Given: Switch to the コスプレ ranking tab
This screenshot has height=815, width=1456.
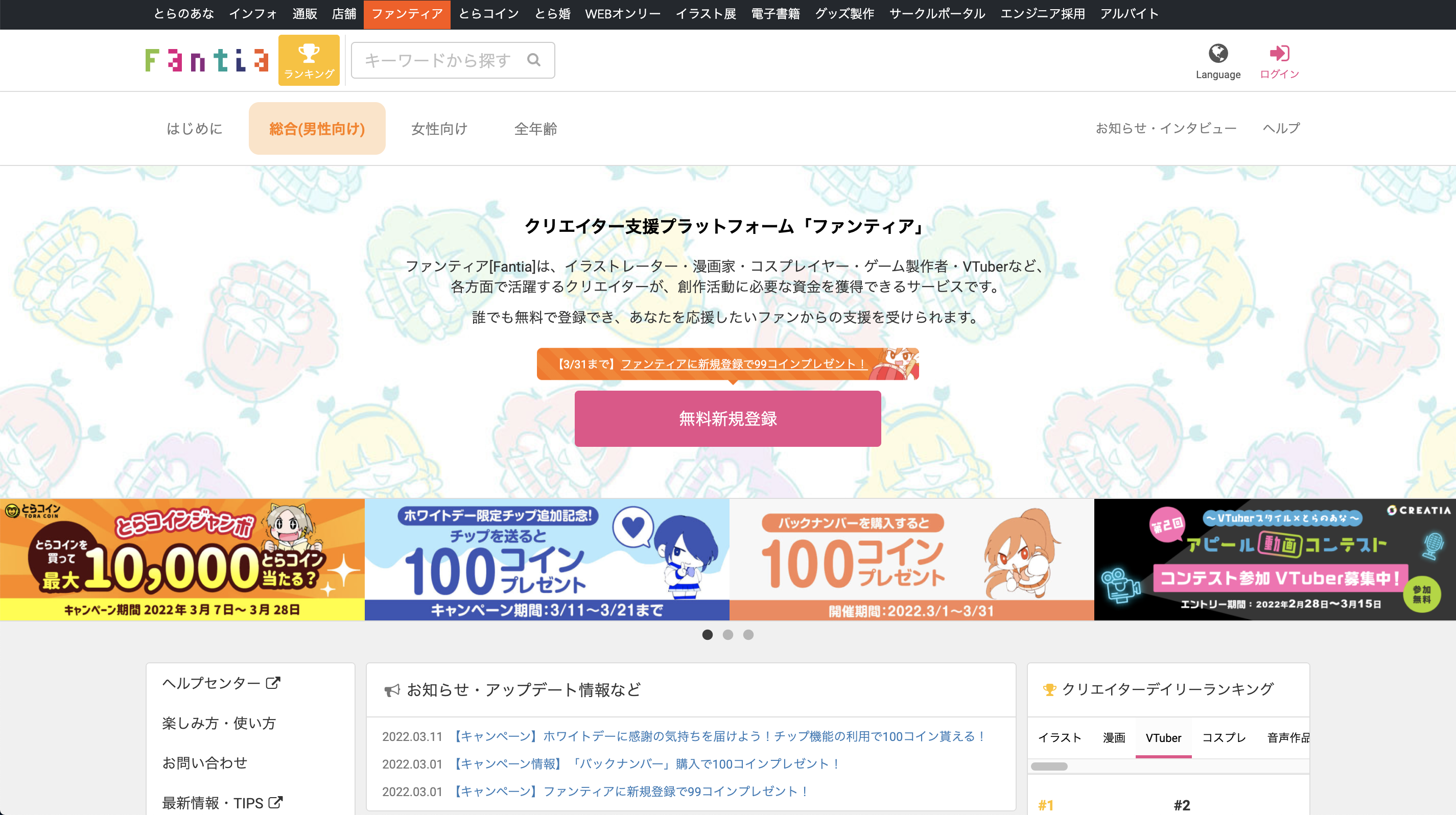Looking at the screenshot, I should point(1224,737).
